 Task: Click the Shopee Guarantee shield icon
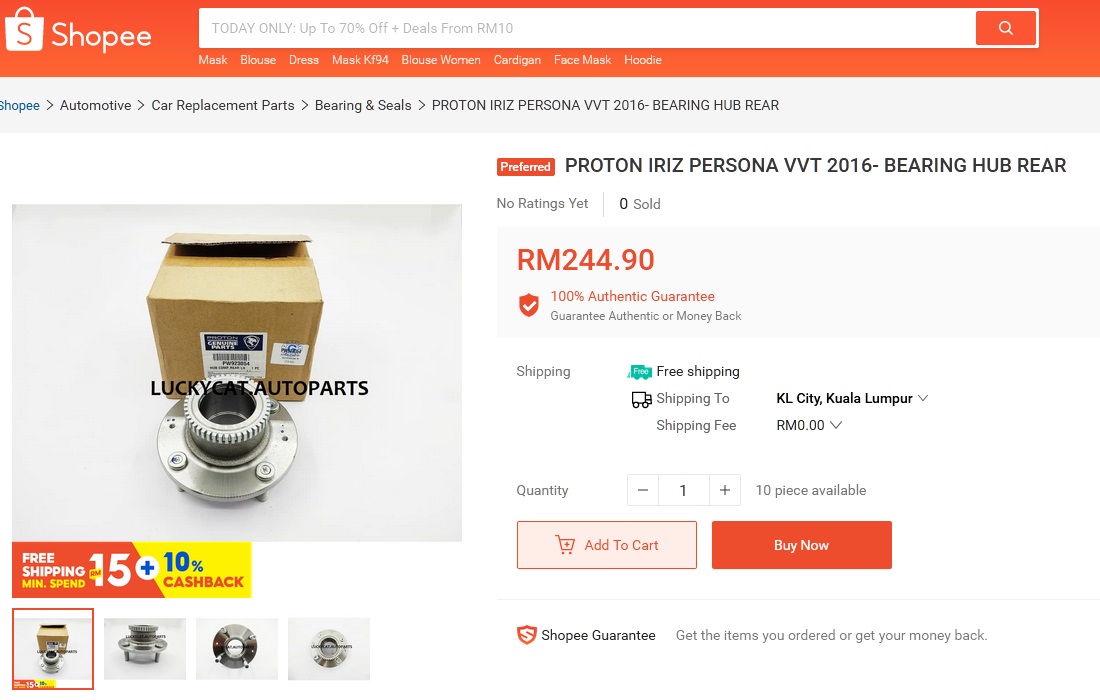point(527,635)
